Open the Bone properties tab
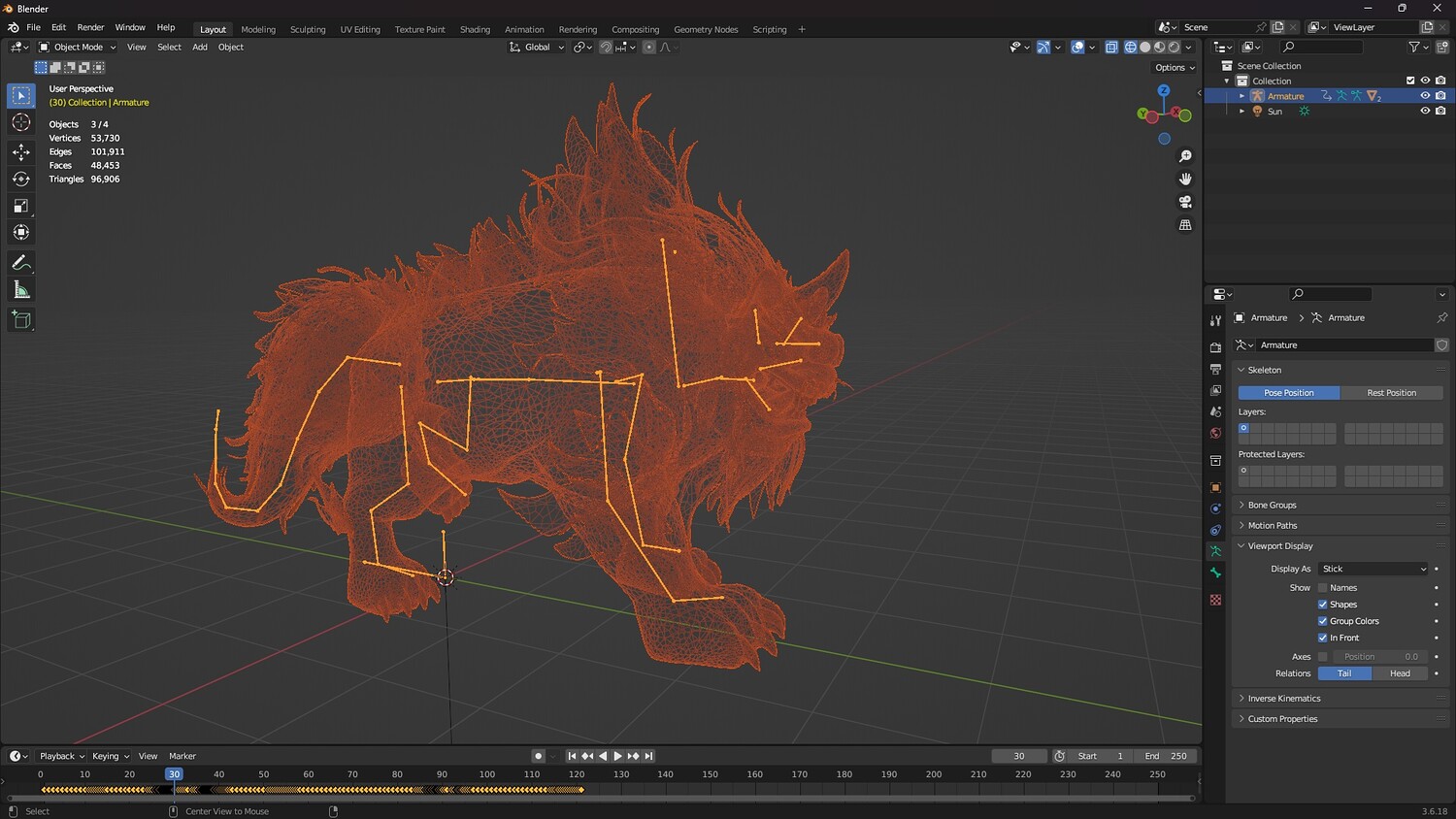Image resolution: width=1456 pixels, height=819 pixels. [x=1215, y=573]
